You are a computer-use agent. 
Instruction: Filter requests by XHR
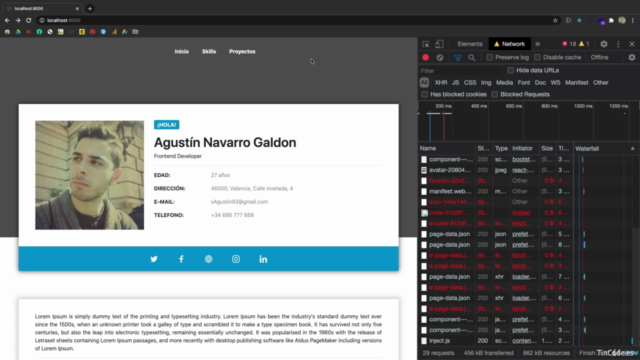pos(441,82)
